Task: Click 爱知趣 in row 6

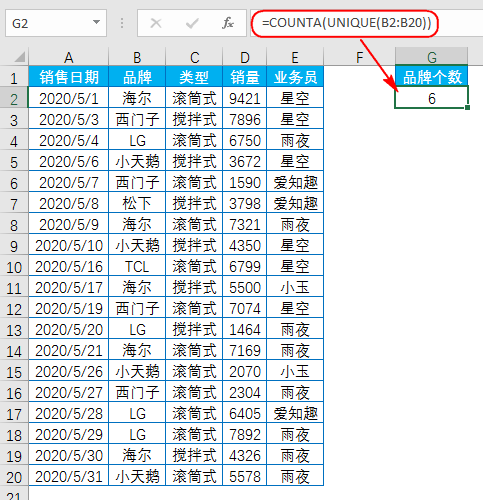Action: click(295, 181)
